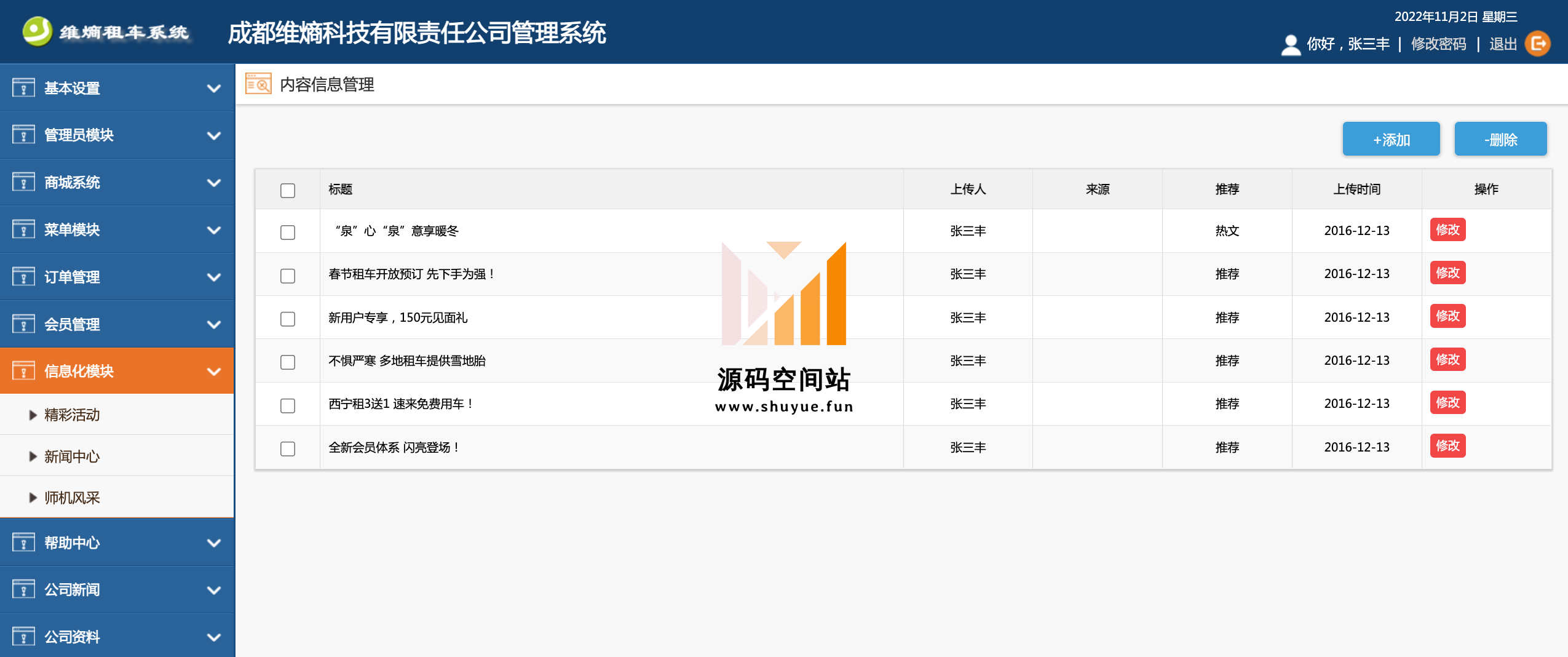Expand the 基本设置 chevron
Image resolution: width=1568 pixels, height=657 pixels.
tap(214, 88)
